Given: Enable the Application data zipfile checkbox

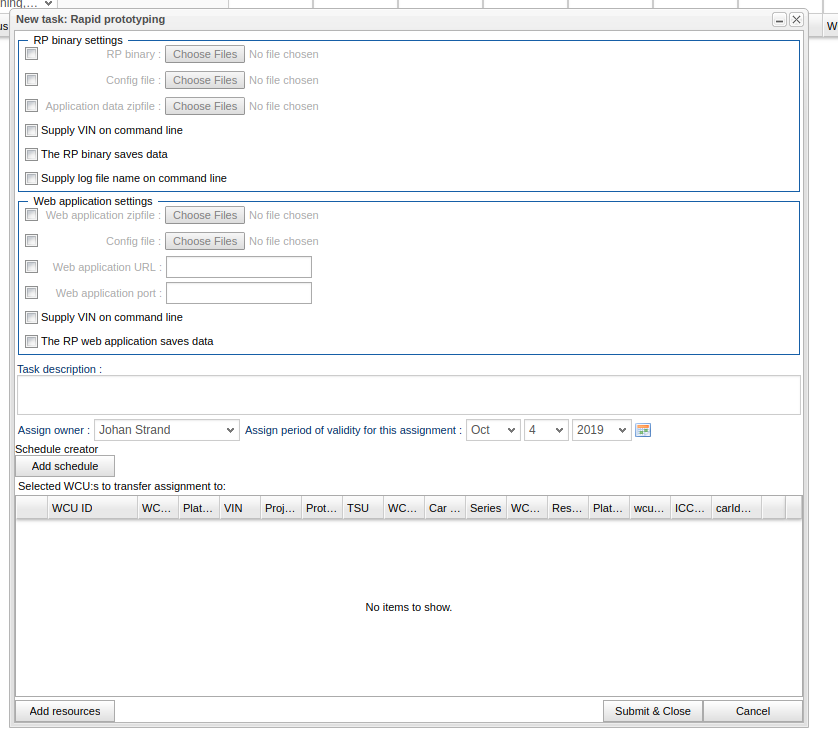Looking at the screenshot, I should [x=32, y=106].
